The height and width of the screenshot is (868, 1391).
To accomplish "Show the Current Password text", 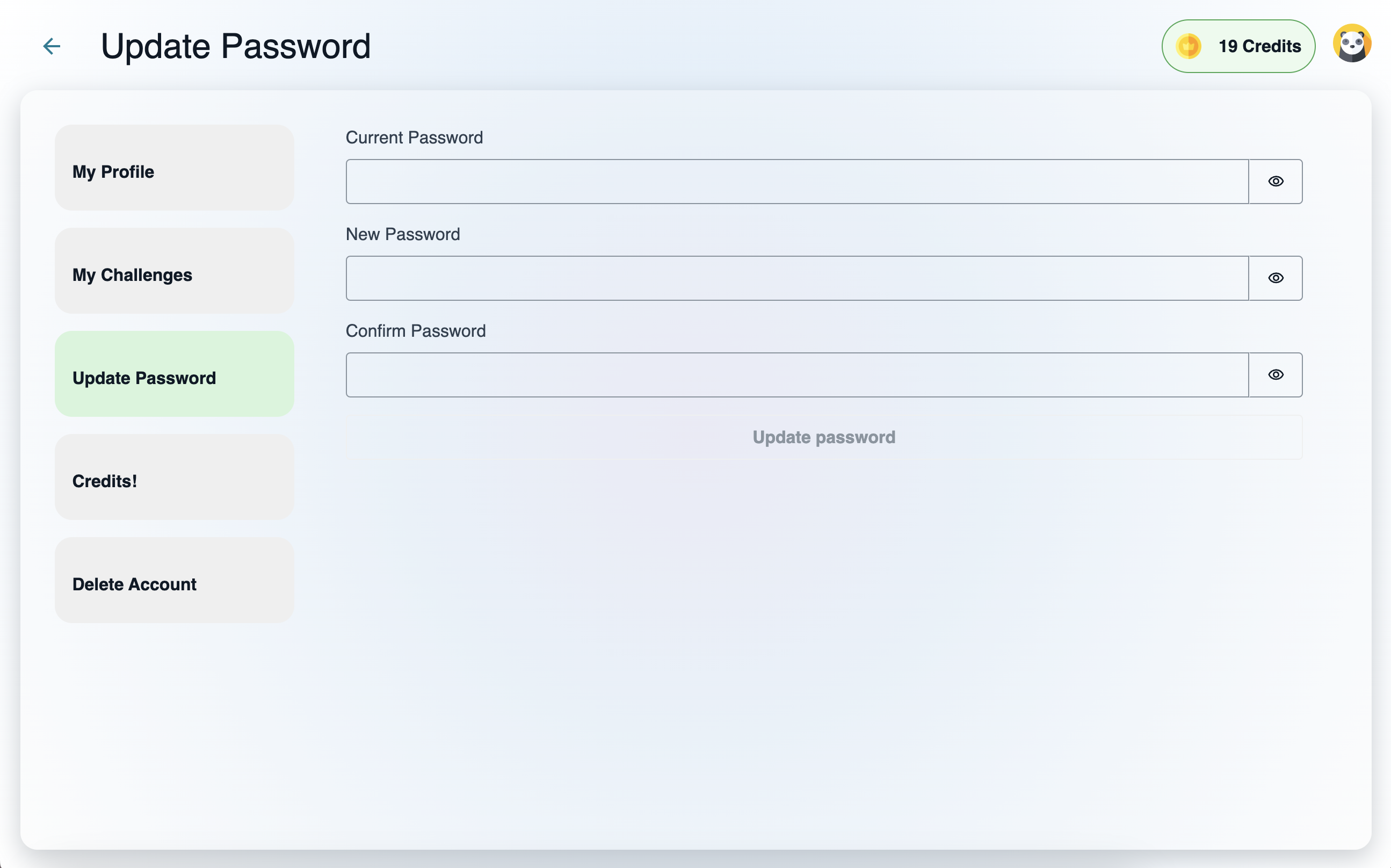I will coord(1275,182).
